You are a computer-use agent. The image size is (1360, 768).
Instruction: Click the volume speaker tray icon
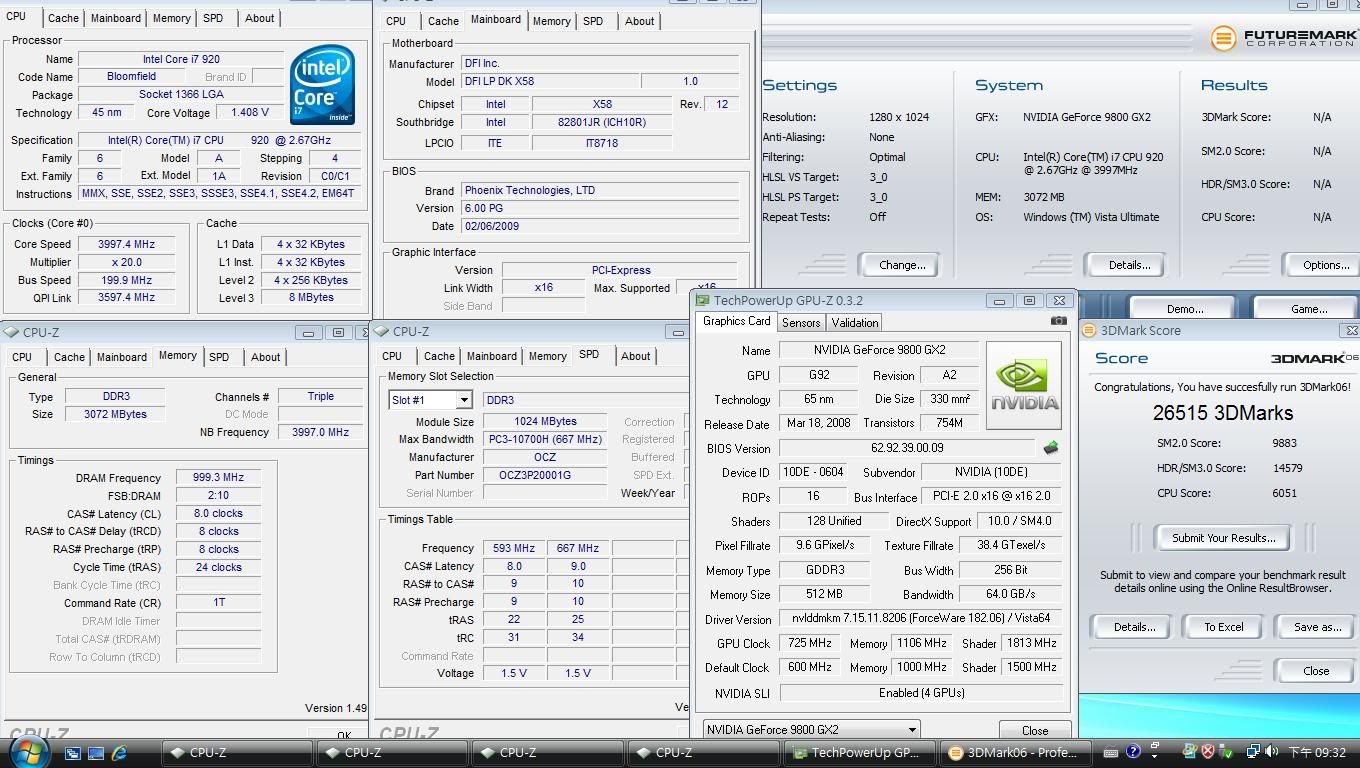(x=1273, y=752)
